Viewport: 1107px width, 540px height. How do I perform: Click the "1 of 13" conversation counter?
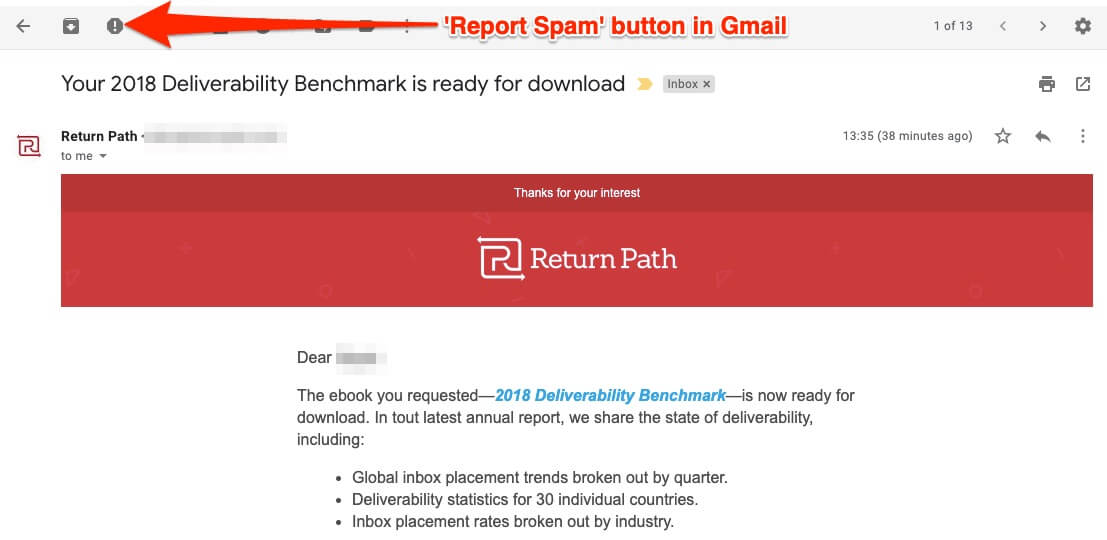coord(952,26)
